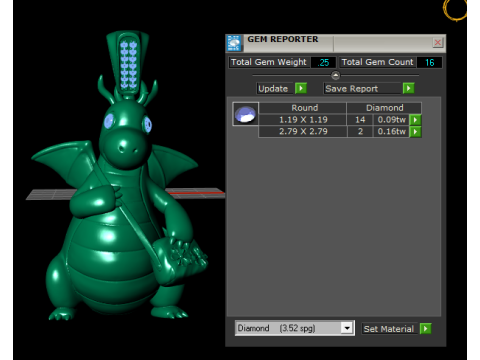Click the Total Gem Count label

[x=377, y=62]
